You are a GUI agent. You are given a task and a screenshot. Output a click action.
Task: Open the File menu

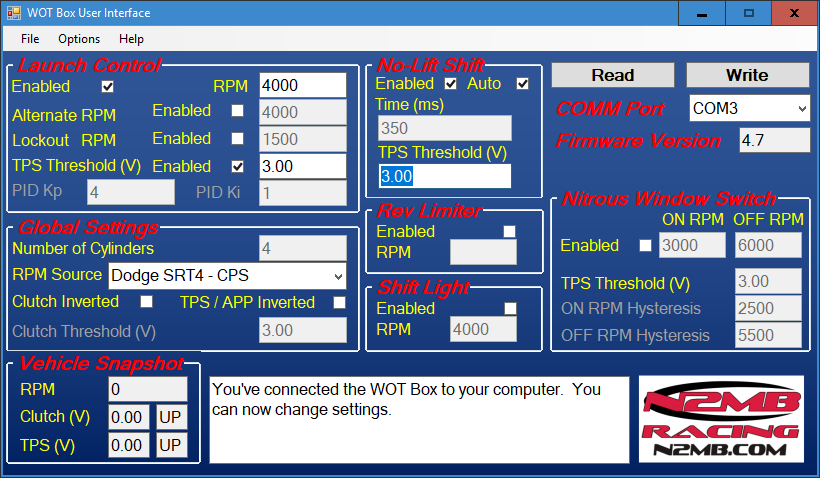[x=30, y=39]
